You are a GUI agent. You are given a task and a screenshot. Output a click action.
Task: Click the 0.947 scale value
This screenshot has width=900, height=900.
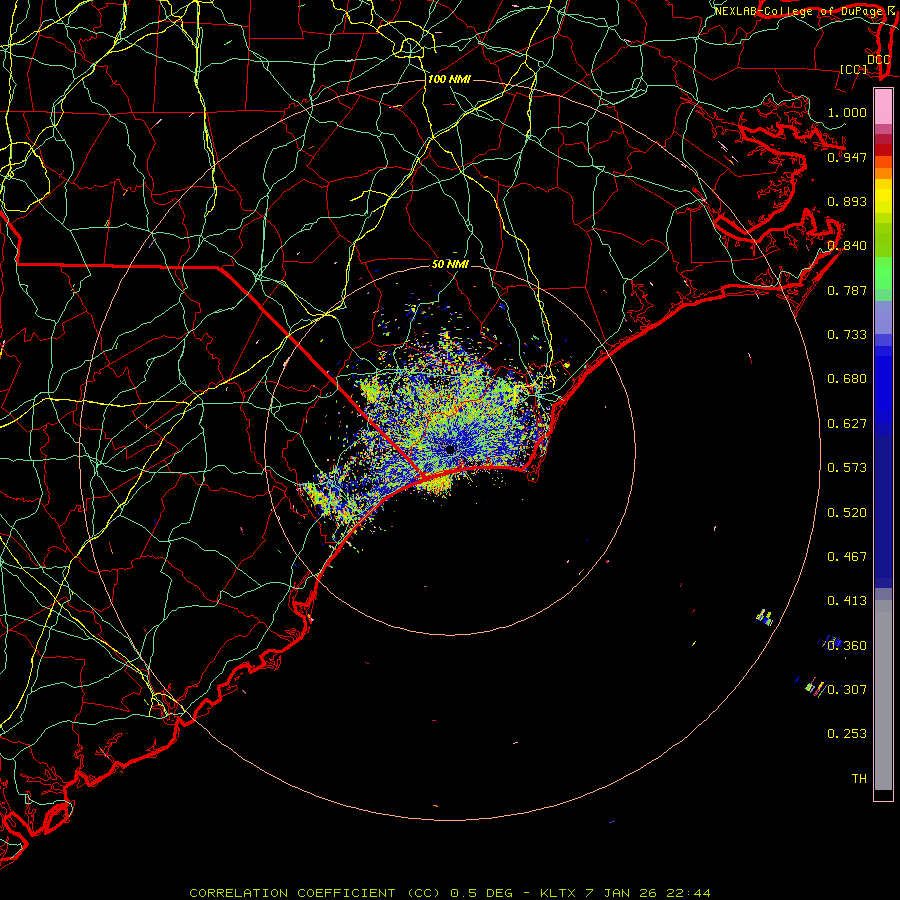point(847,157)
